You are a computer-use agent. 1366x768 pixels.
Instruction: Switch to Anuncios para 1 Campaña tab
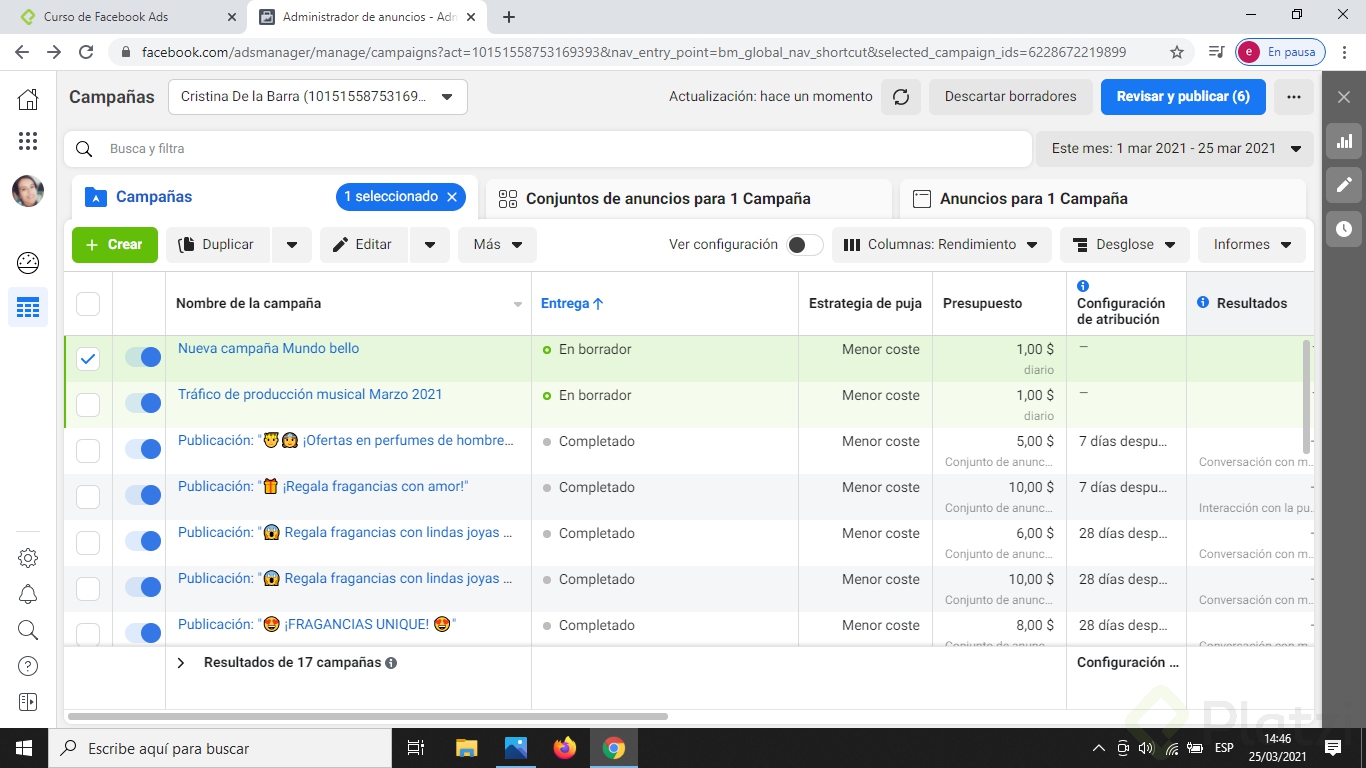tap(1103, 199)
